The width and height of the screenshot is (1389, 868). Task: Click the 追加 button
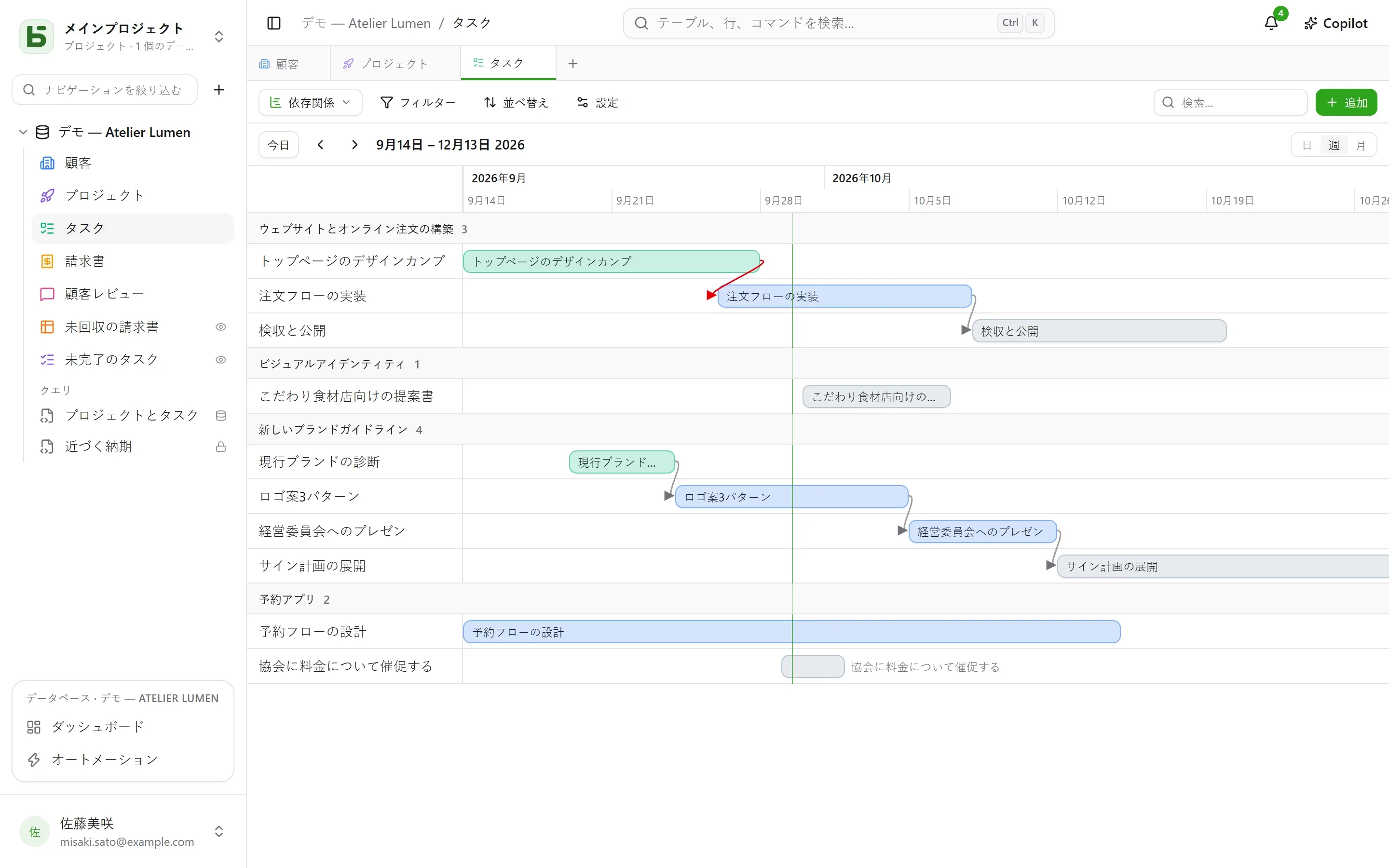point(1346,102)
